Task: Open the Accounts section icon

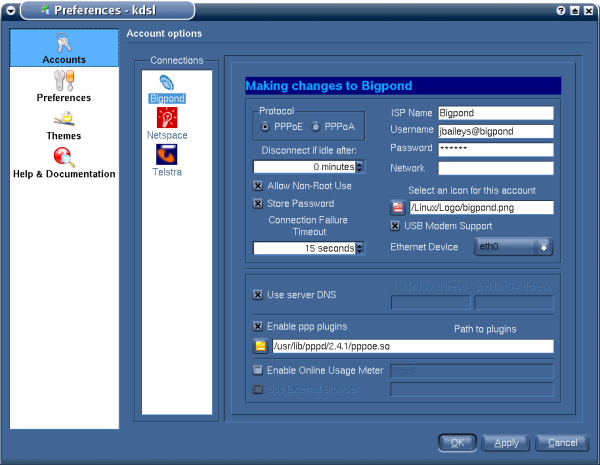Action: pos(64,42)
